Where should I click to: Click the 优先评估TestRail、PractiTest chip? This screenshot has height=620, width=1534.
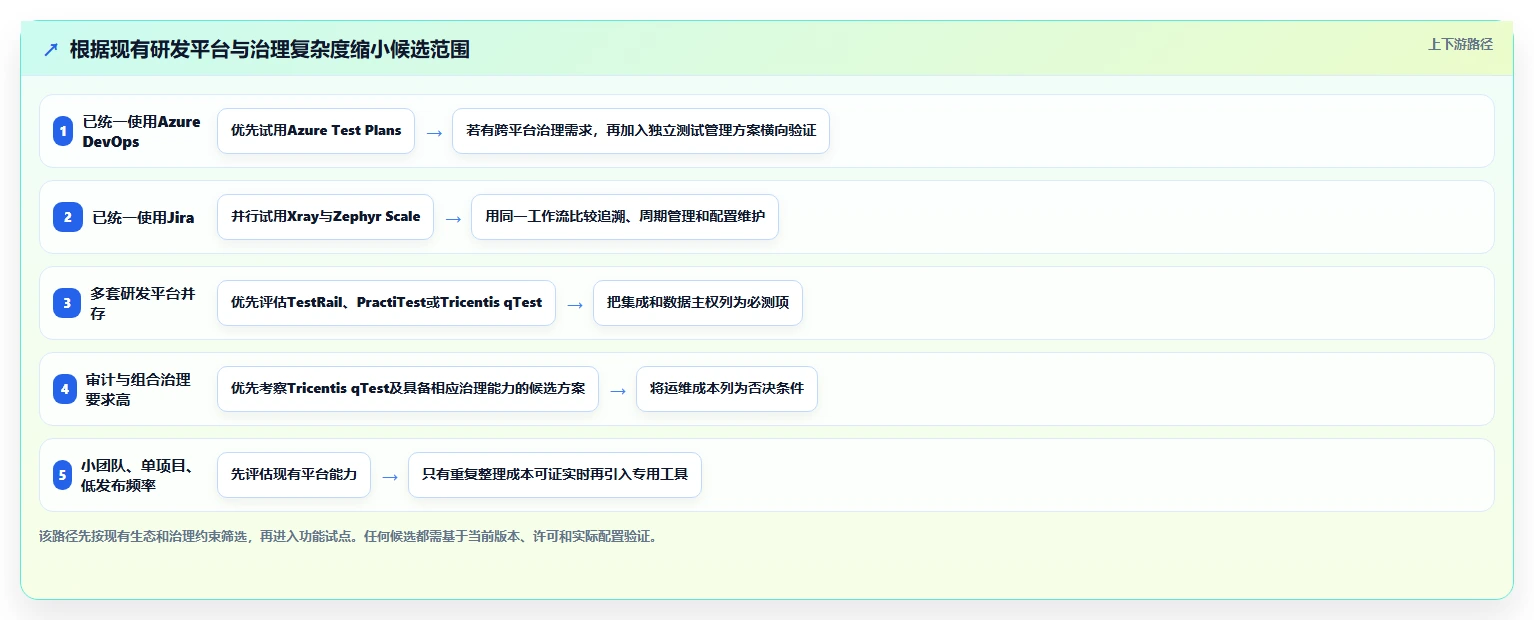pos(386,303)
